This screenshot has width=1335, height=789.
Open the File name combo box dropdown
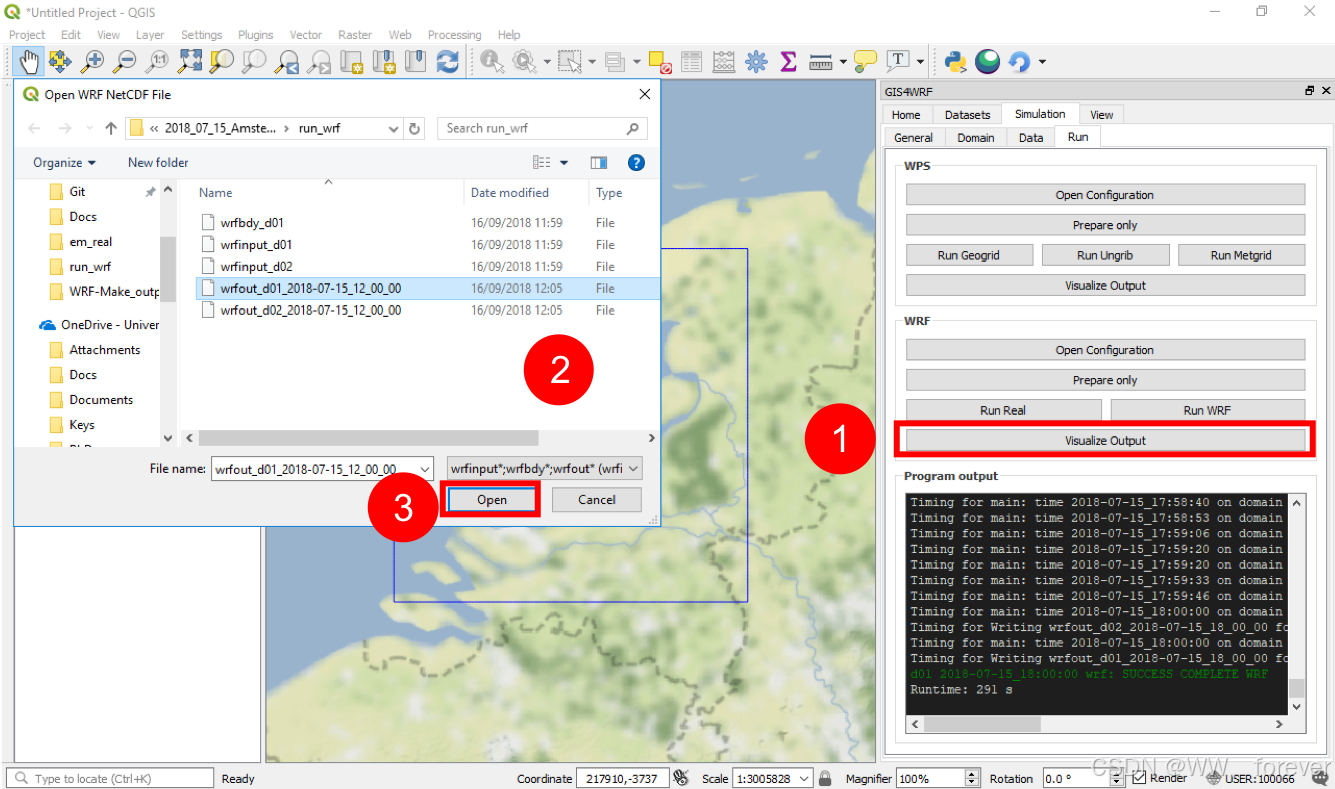pyautogui.click(x=425, y=468)
